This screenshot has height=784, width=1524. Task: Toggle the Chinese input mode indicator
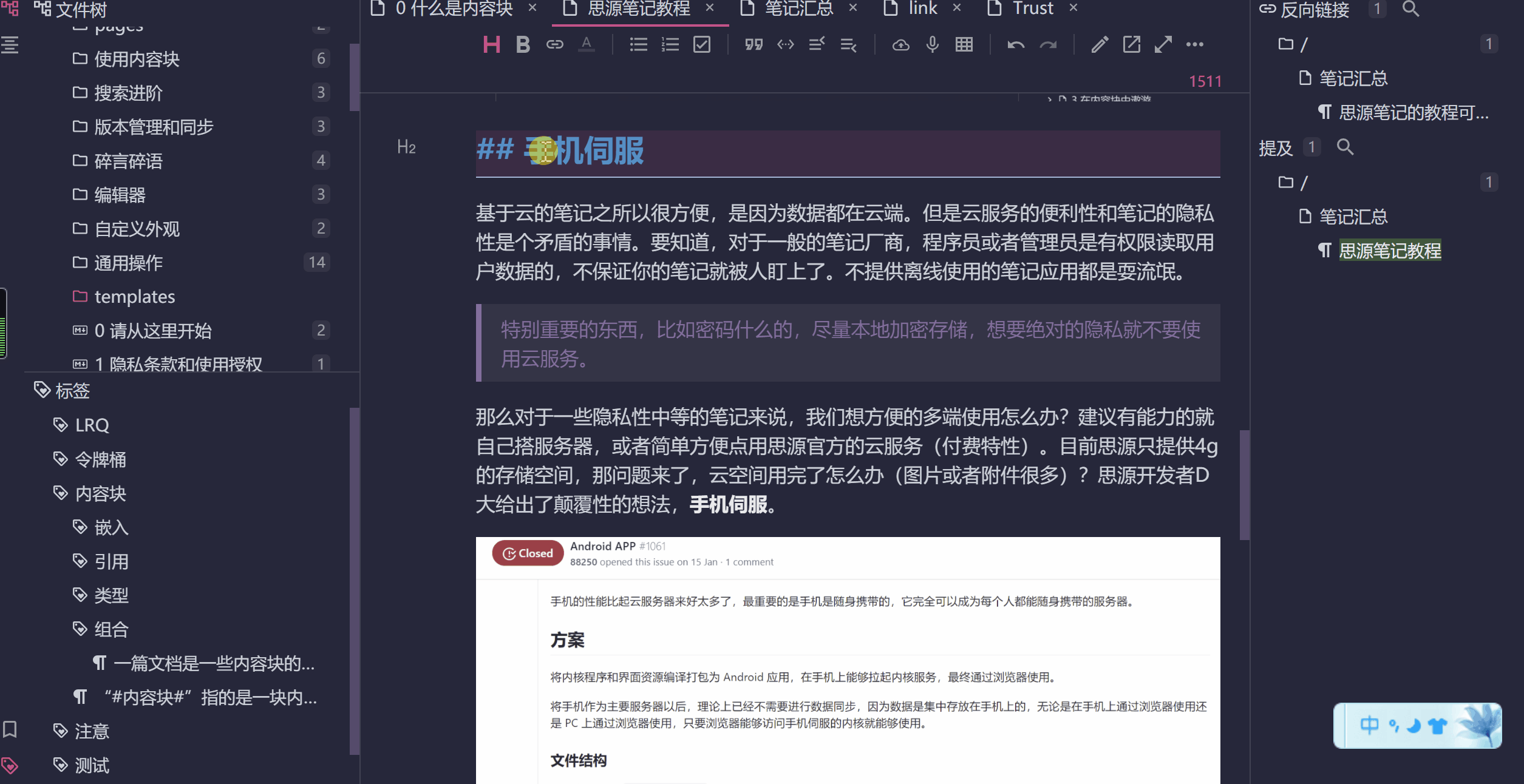pyautogui.click(x=1369, y=725)
